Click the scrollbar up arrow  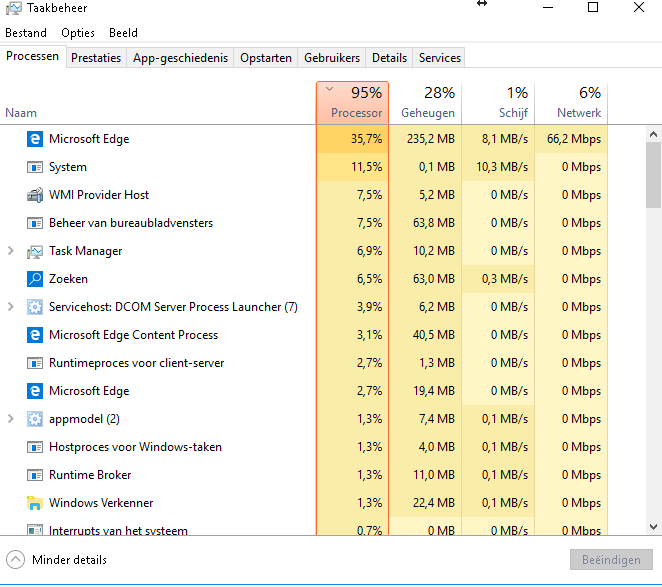tap(653, 134)
